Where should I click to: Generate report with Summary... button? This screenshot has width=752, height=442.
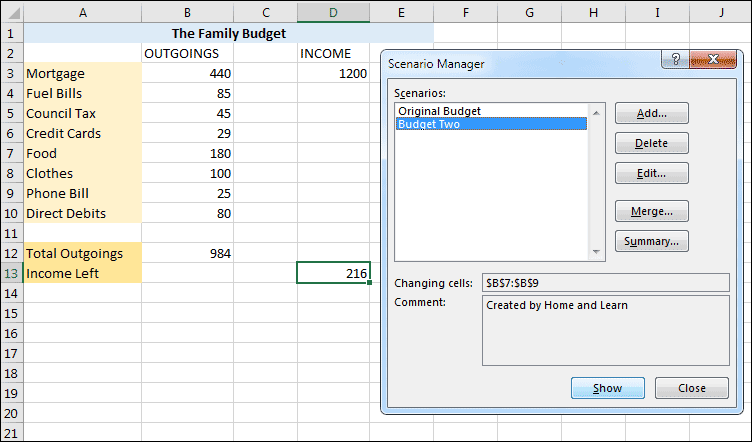[651, 241]
